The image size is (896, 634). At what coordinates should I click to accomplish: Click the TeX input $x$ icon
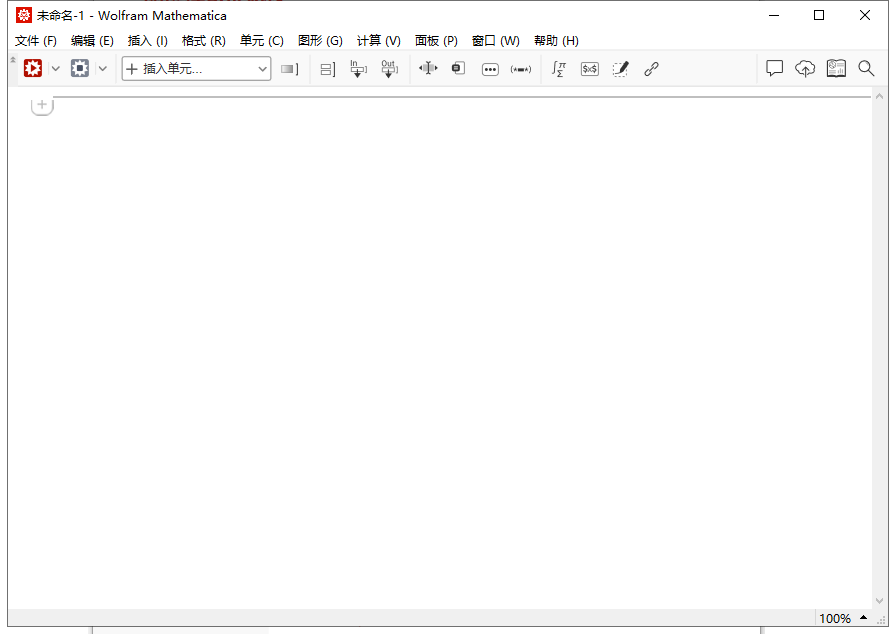click(590, 69)
